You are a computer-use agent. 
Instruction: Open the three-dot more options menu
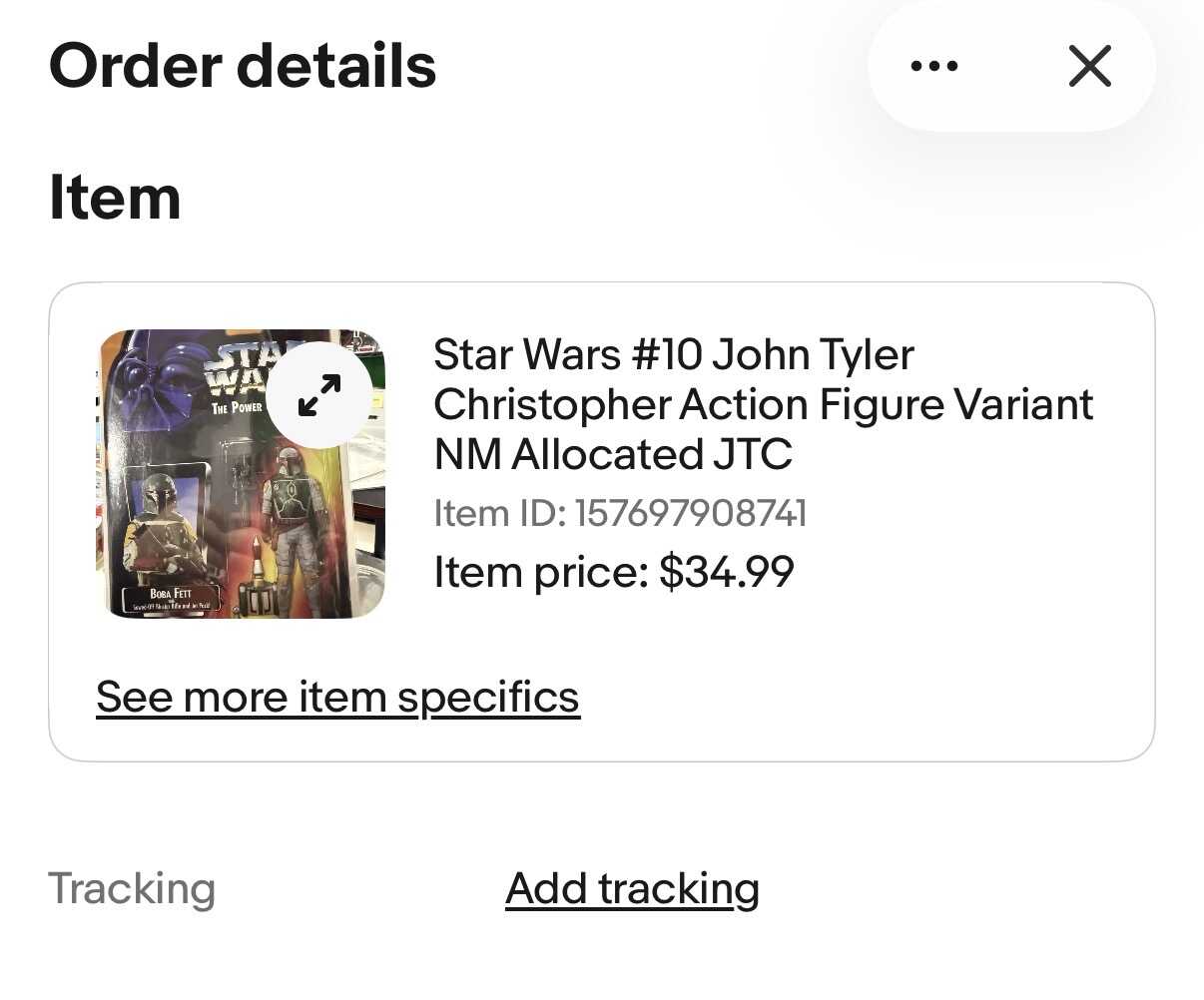[x=934, y=67]
